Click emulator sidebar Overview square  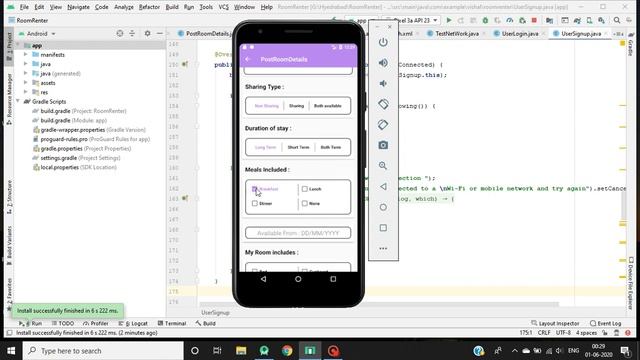(x=383, y=228)
